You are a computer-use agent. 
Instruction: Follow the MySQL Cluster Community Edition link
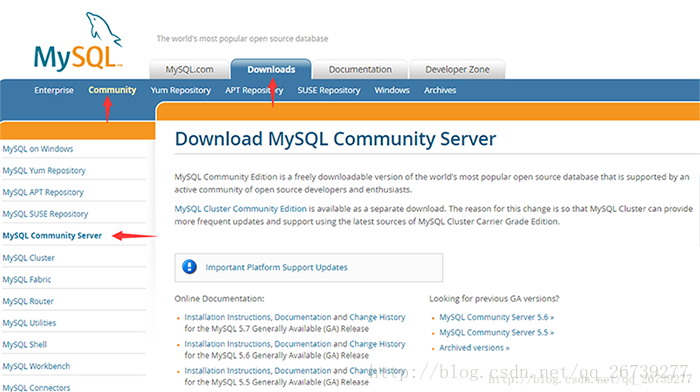[x=241, y=209]
